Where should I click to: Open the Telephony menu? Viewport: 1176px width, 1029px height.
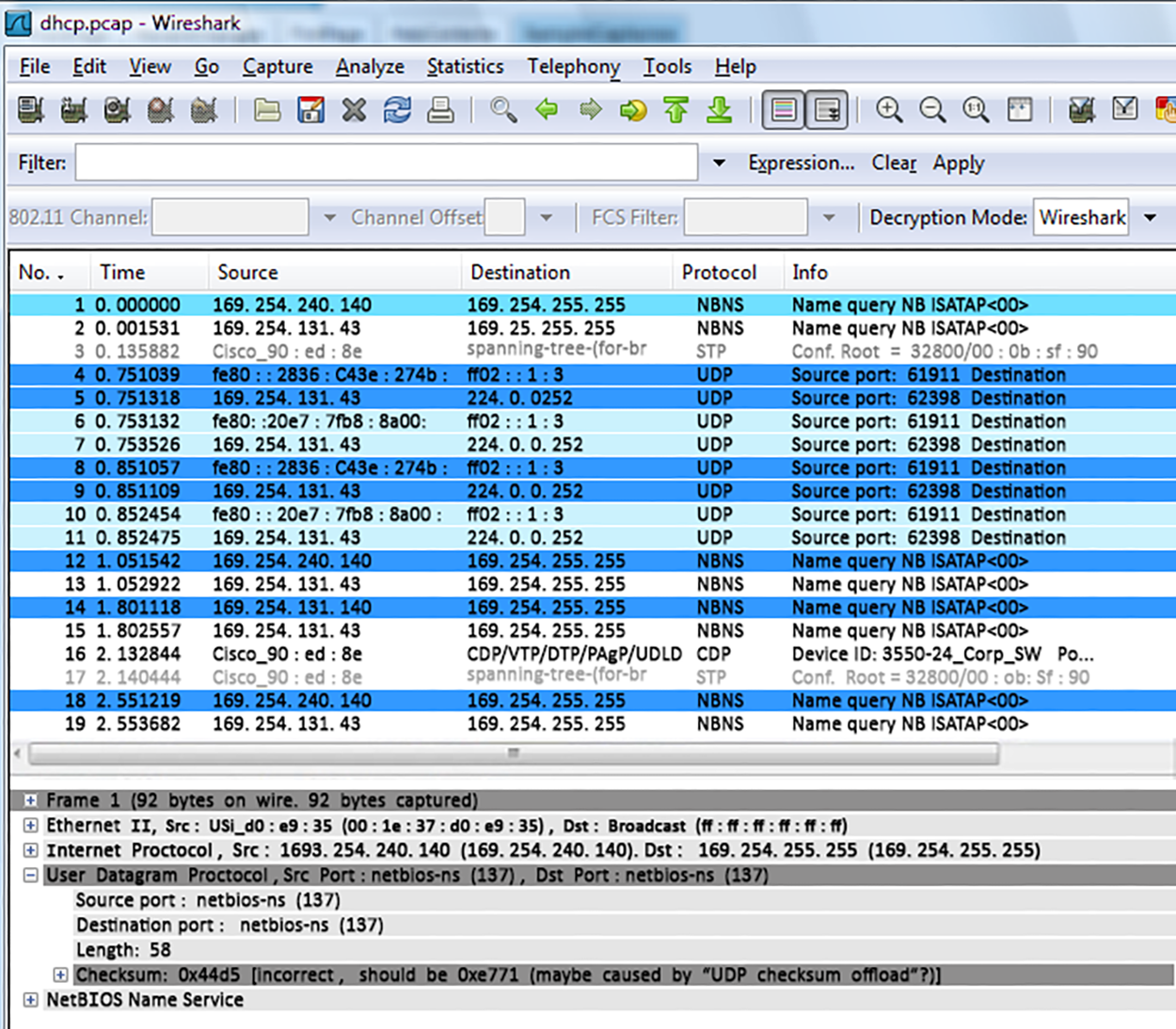pyautogui.click(x=573, y=67)
